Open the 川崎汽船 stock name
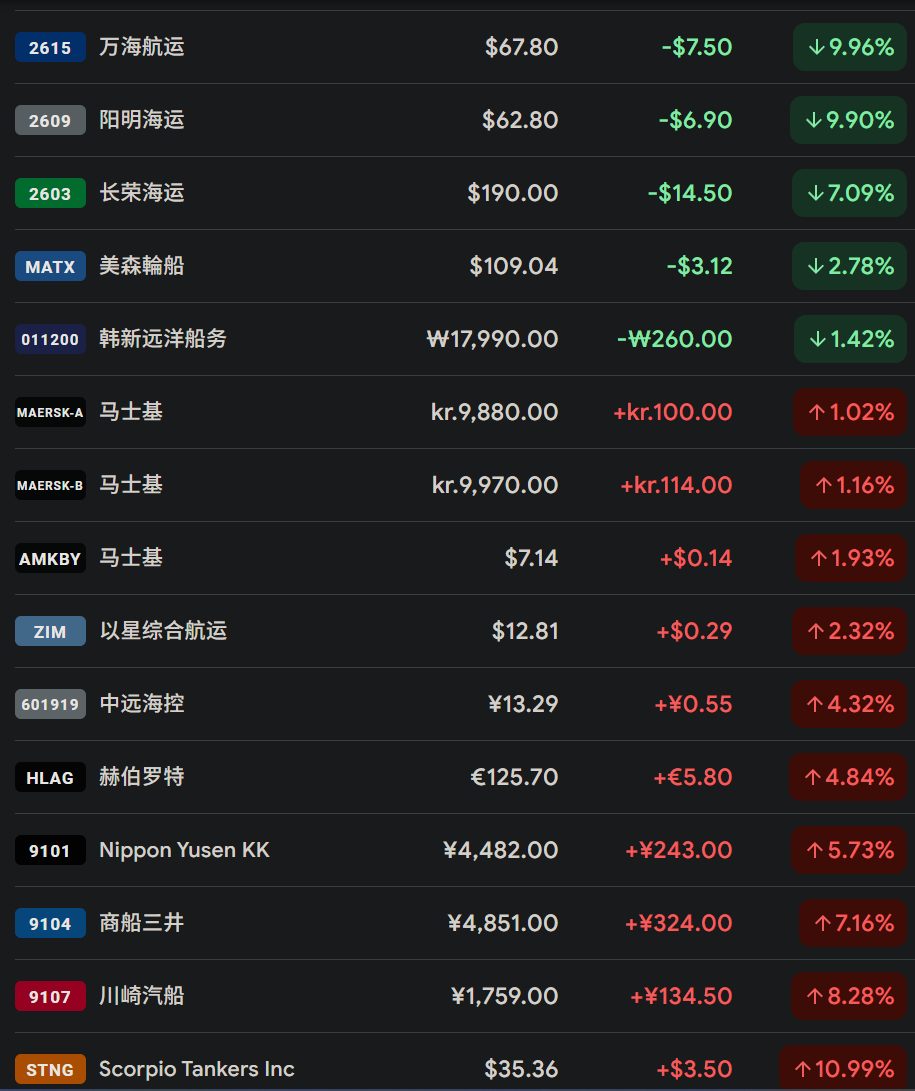The image size is (915, 1091). pyautogui.click(x=142, y=996)
